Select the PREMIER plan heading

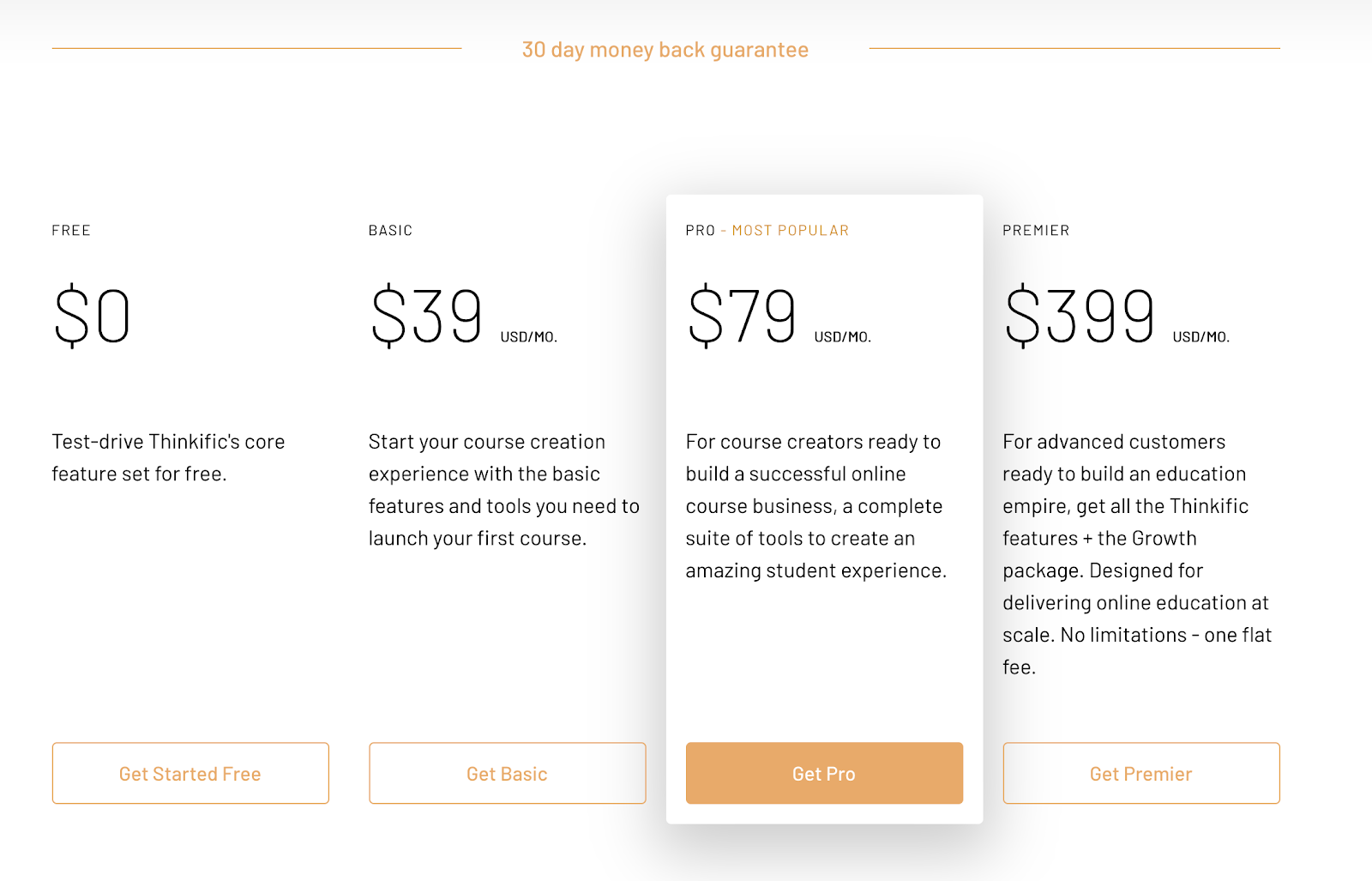pyautogui.click(x=1036, y=230)
